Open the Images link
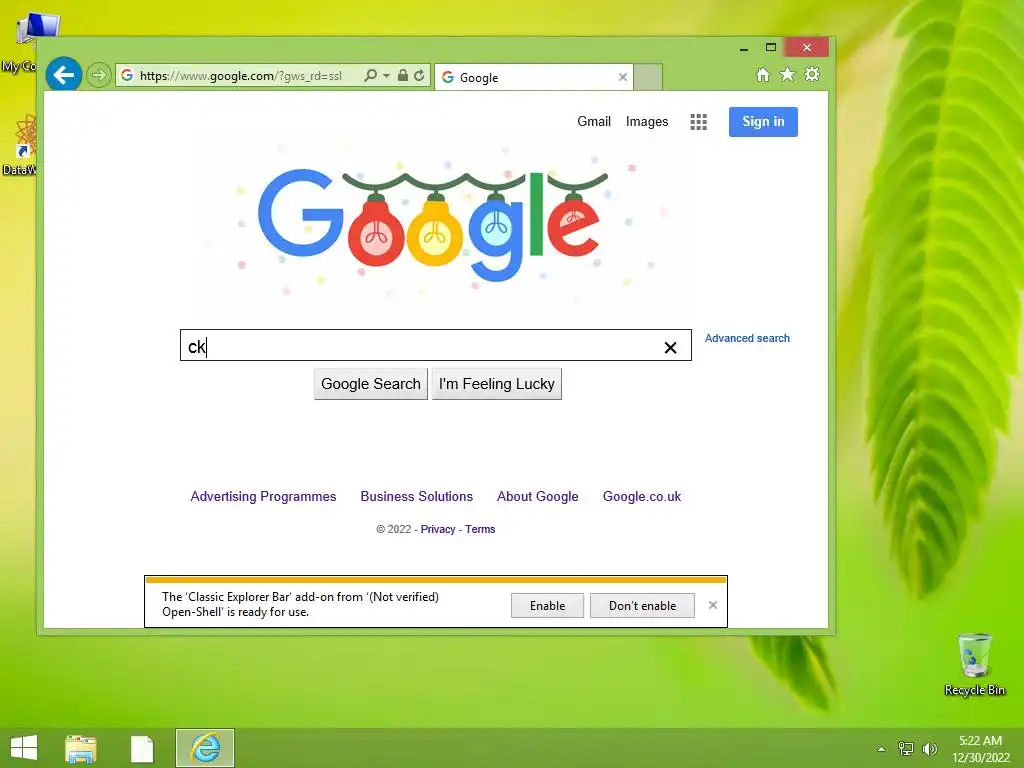 click(647, 121)
